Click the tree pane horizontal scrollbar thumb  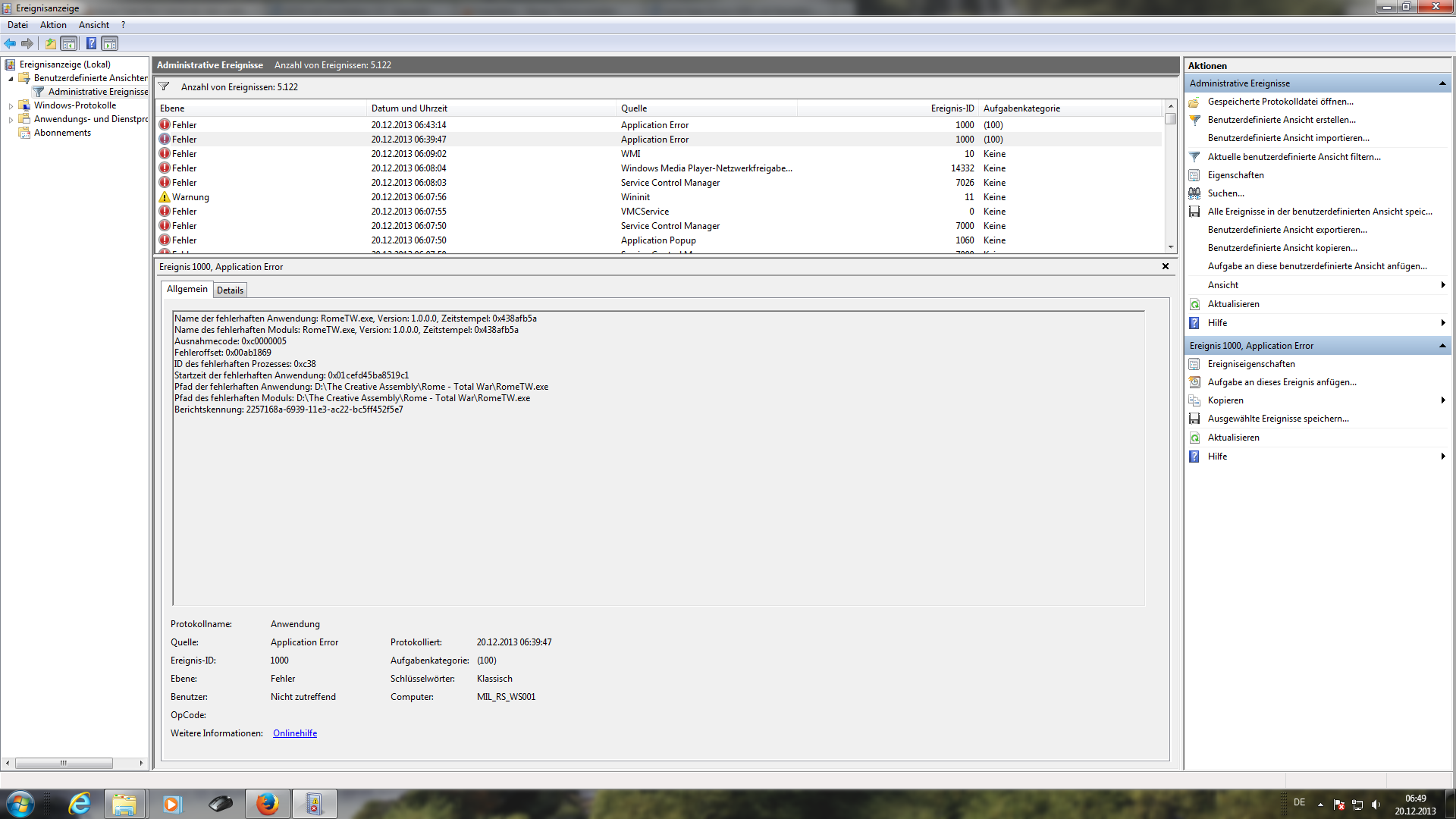(64, 763)
